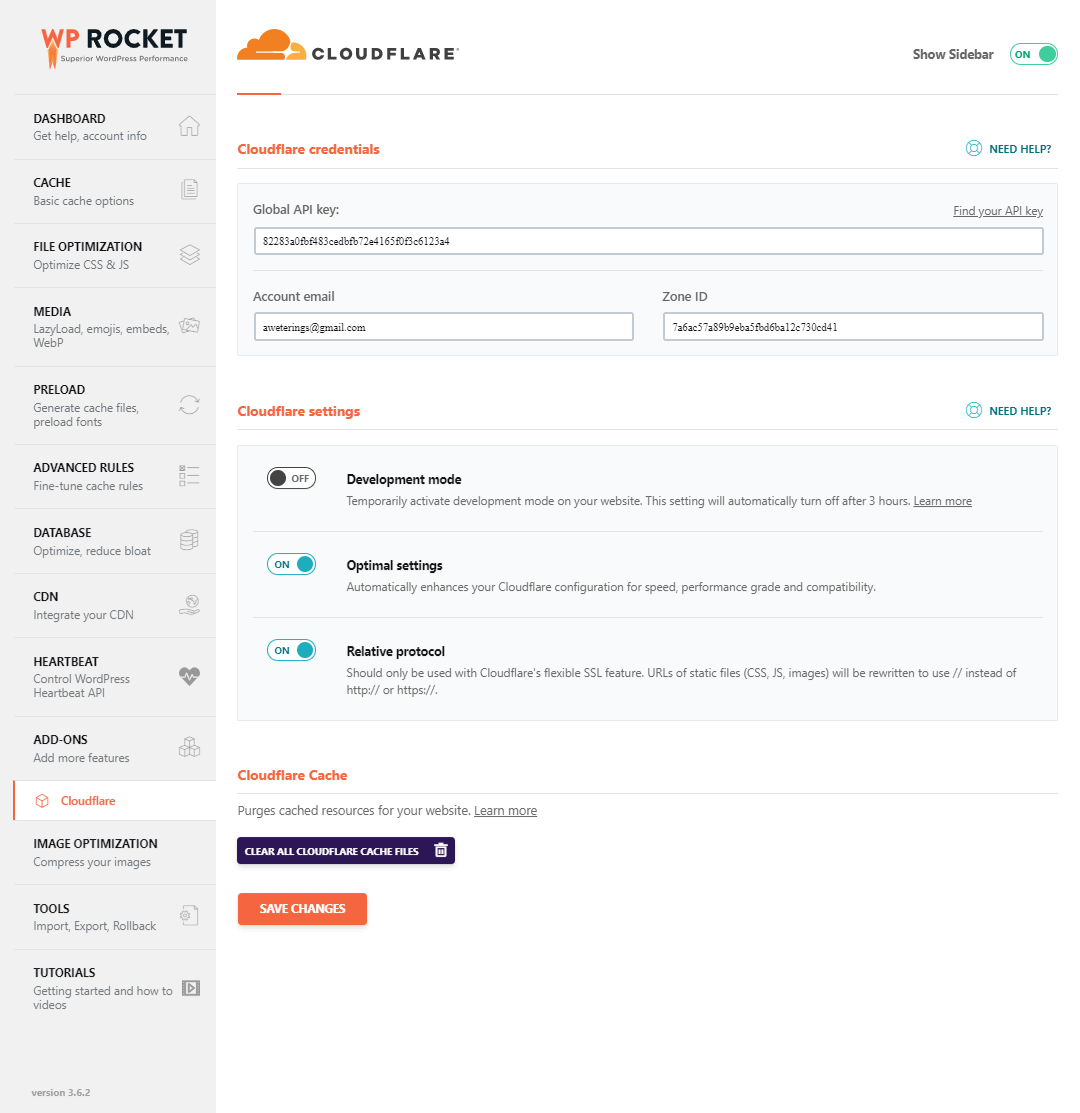Click the Cloudflare cube icon in sidebar
This screenshot has width=1080, height=1113.
43,801
